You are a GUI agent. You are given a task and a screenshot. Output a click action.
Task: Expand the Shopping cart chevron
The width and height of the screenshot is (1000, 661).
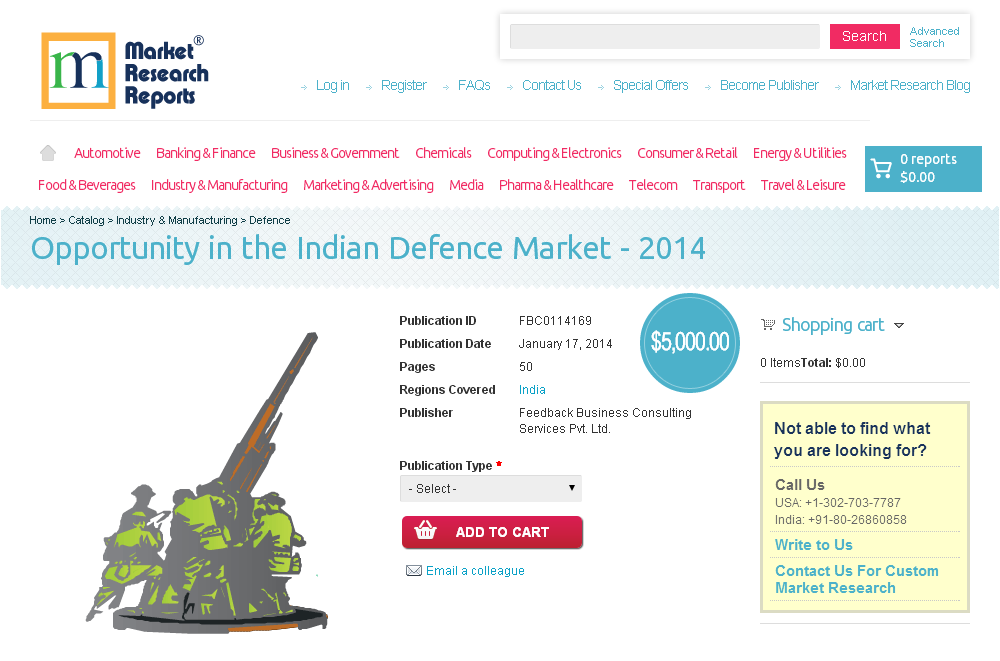899,325
